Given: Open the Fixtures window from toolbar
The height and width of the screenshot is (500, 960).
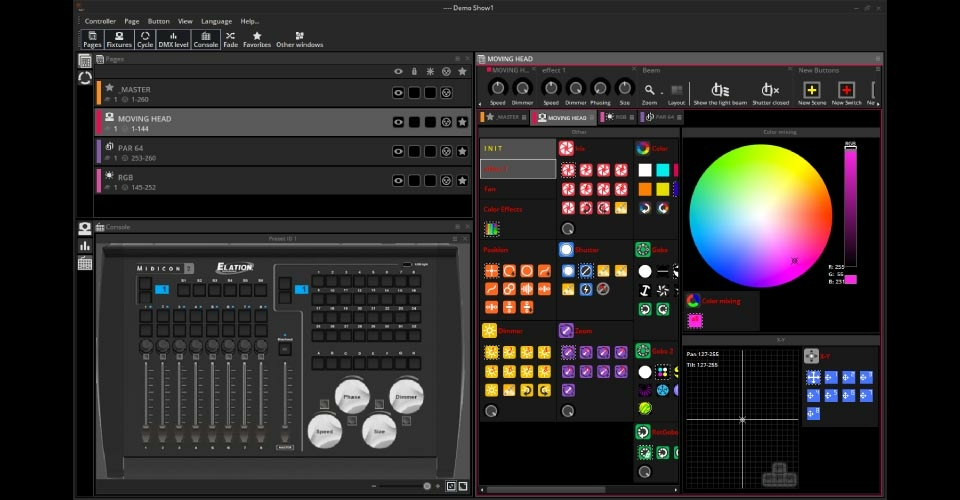Looking at the screenshot, I should (119, 39).
